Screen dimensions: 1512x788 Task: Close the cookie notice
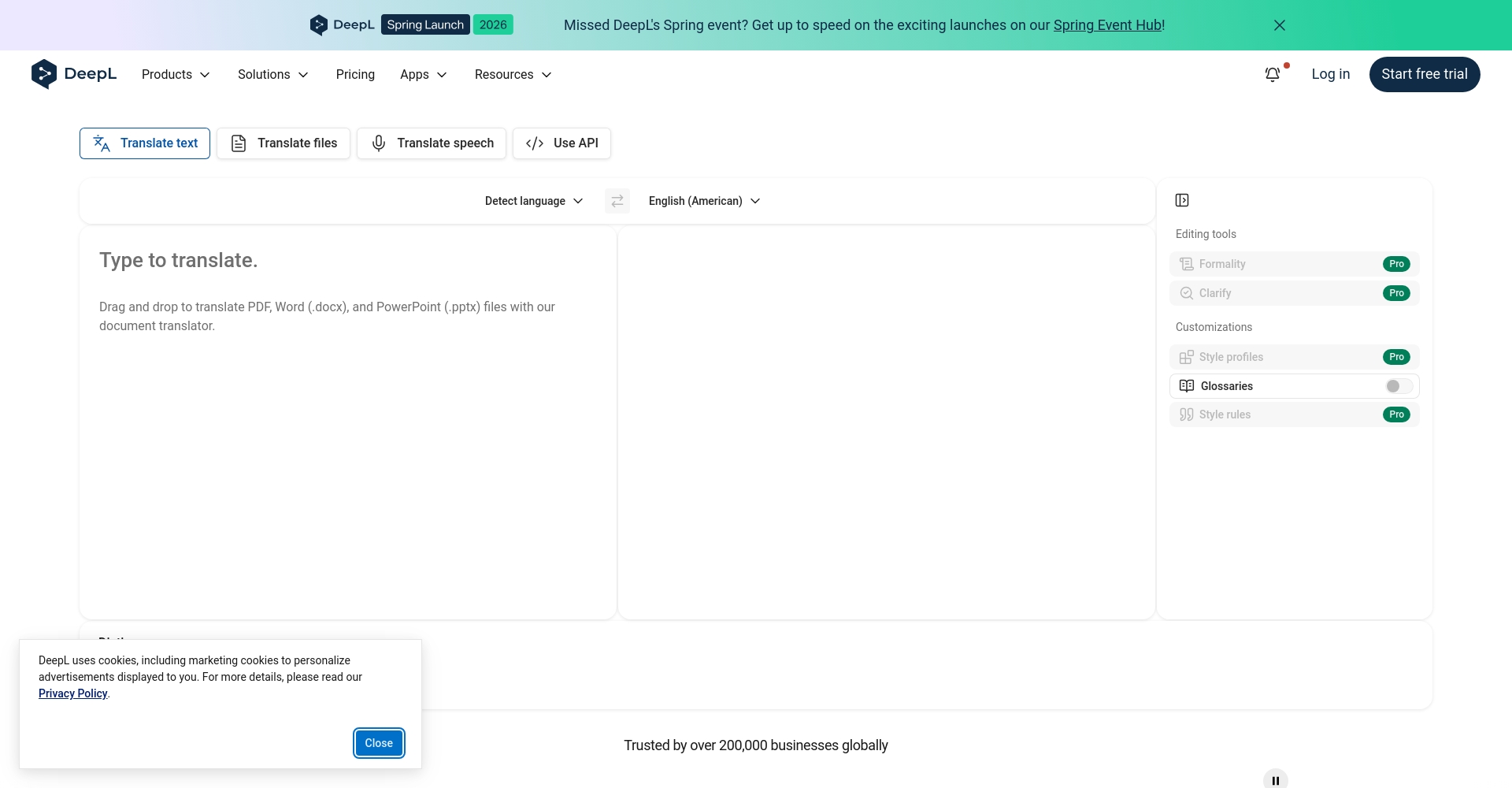[x=379, y=743]
